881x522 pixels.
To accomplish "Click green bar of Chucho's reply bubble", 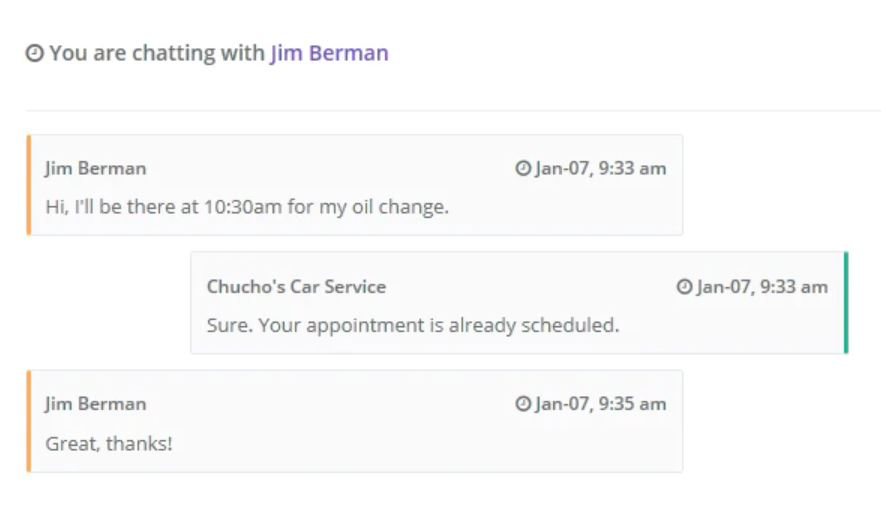I will click(x=846, y=303).
